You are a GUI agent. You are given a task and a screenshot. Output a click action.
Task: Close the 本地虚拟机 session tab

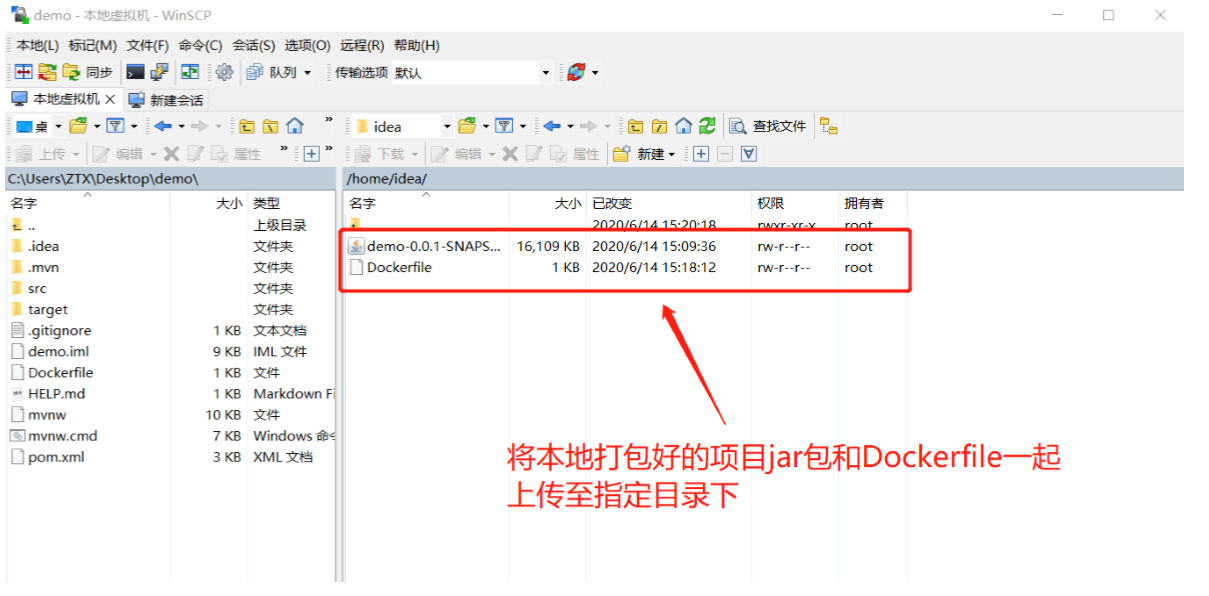[110, 100]
